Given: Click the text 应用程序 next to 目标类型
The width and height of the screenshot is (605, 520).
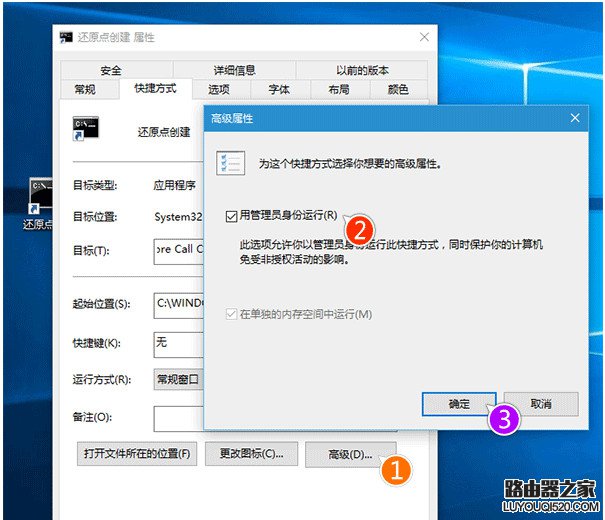Looking at the screenshot, I should coord(174,186).
